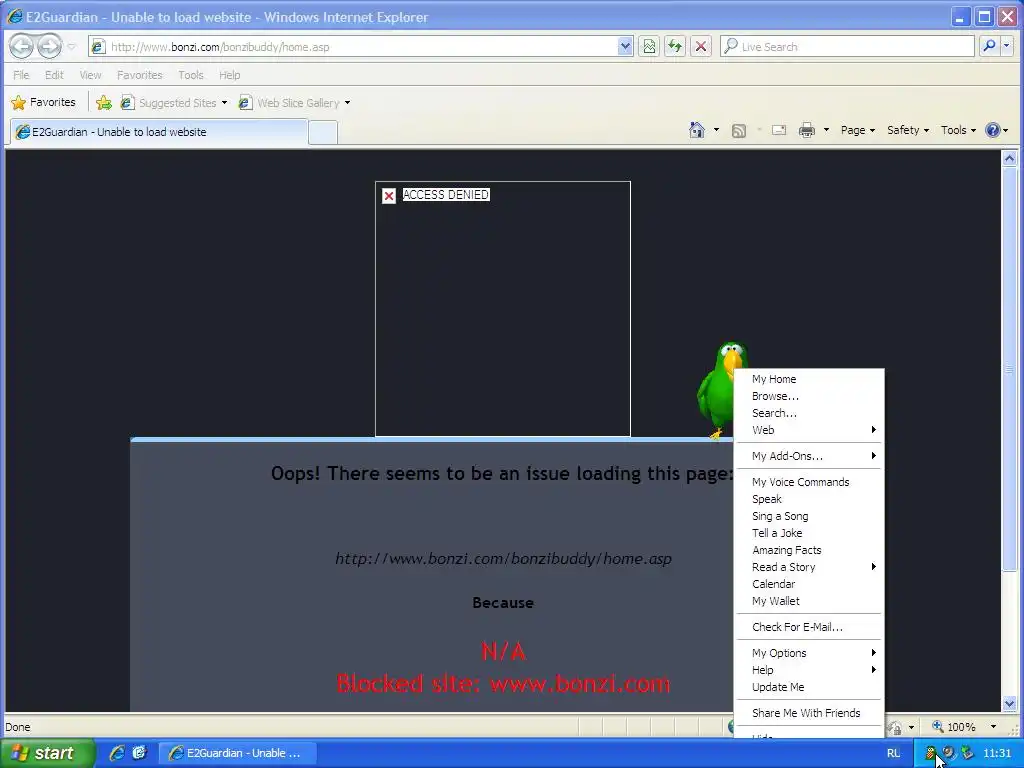The height and width of the screenshot is (768, 1024).
Task: Choose Tell a Joke menu entry
Action: 810,533
